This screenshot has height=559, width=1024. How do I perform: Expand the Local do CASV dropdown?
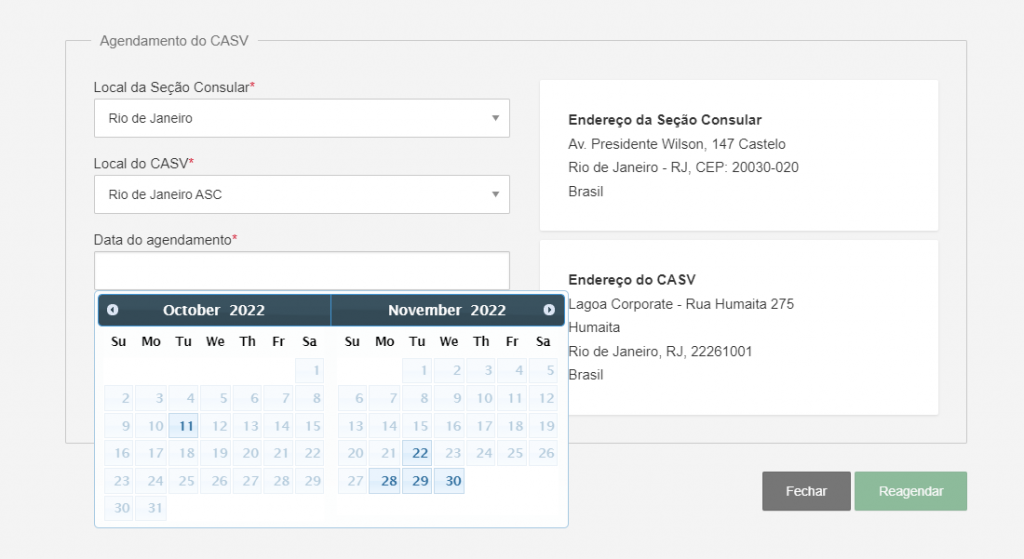pos(301,194)
